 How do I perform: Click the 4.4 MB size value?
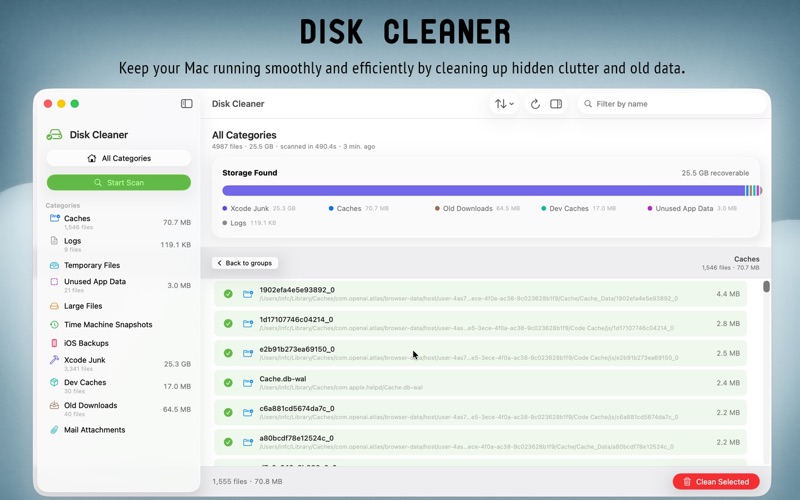pos(728,294)
